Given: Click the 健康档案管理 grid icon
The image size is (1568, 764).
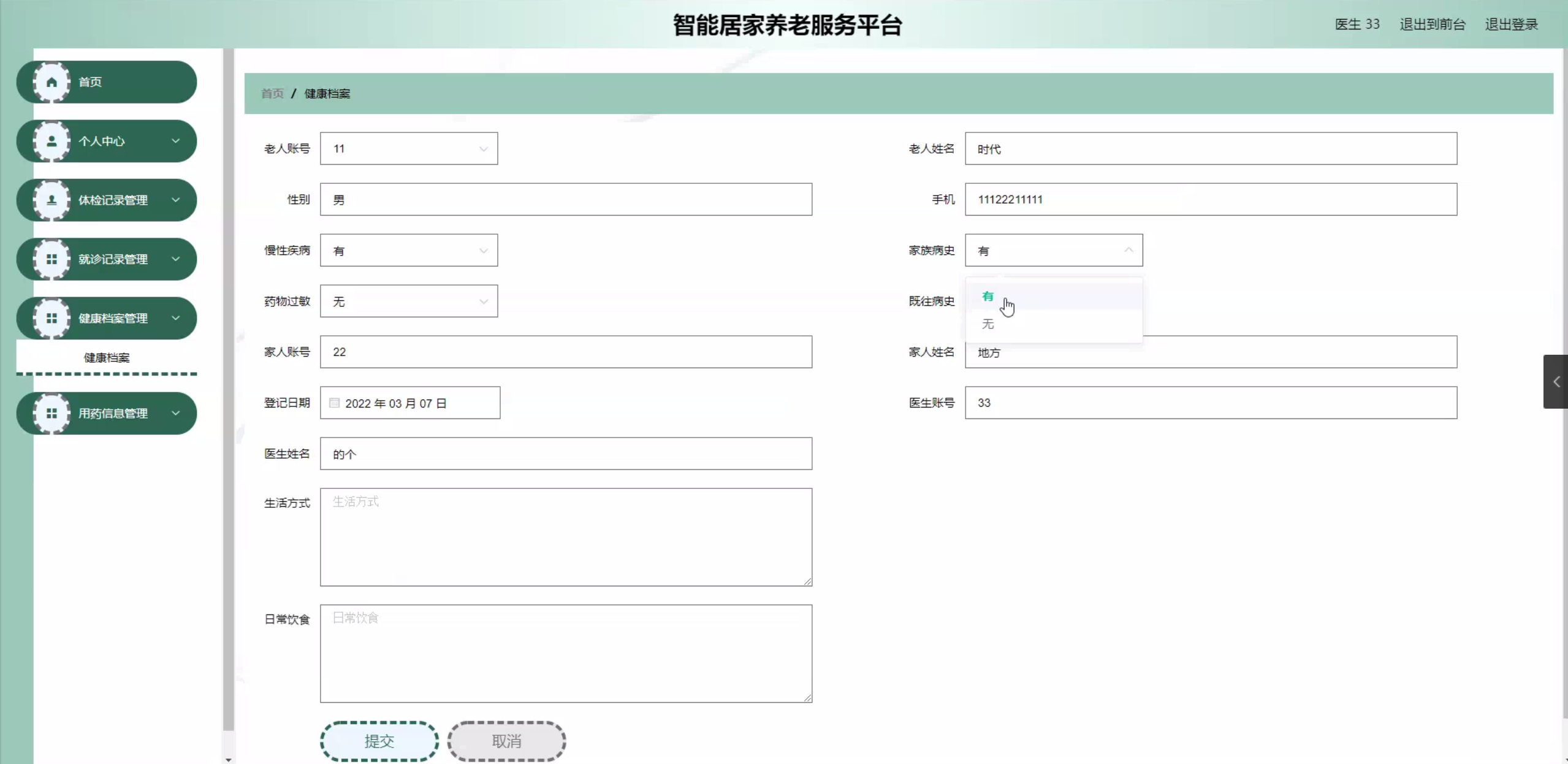Looking at the screenshot, I should (x=51, y=318).
